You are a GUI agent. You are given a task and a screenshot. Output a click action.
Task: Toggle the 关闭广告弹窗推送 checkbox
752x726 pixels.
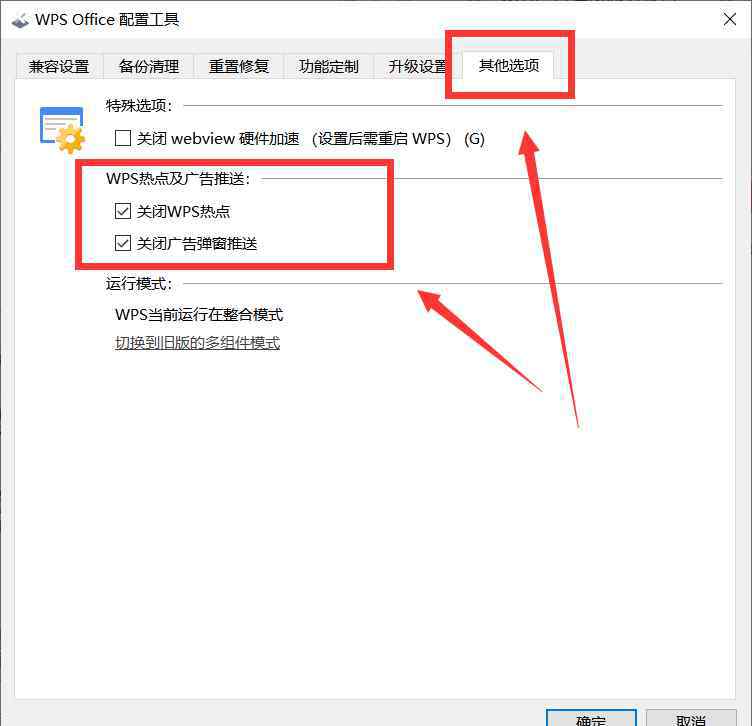pos(123,243)
